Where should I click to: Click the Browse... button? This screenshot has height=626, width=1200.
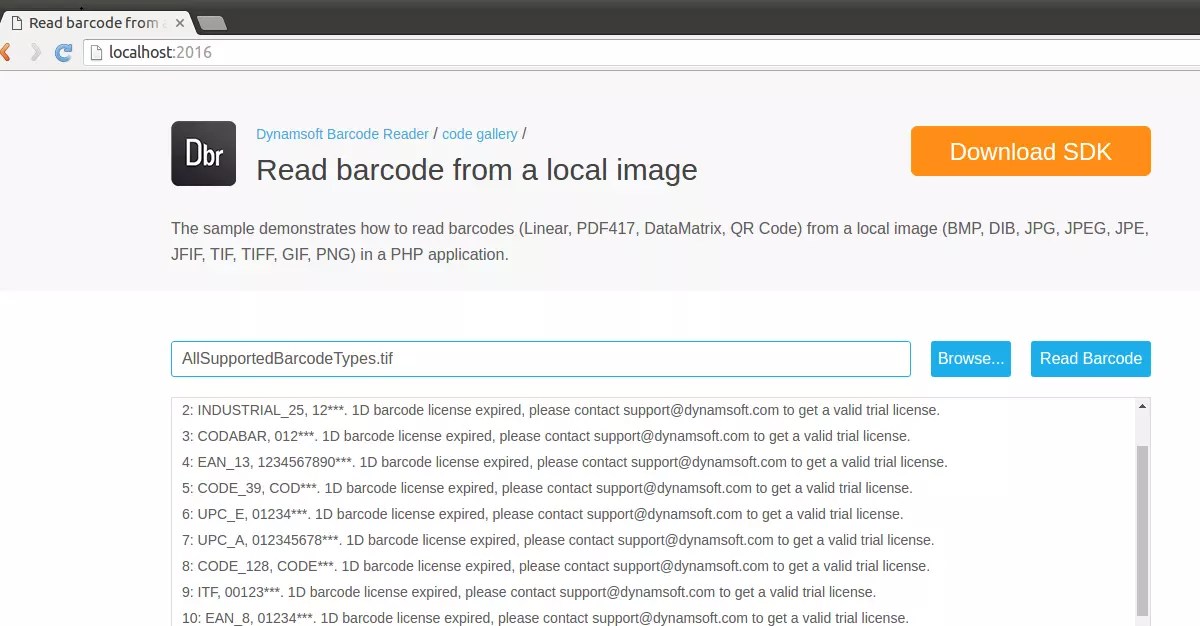pos(969,358)
